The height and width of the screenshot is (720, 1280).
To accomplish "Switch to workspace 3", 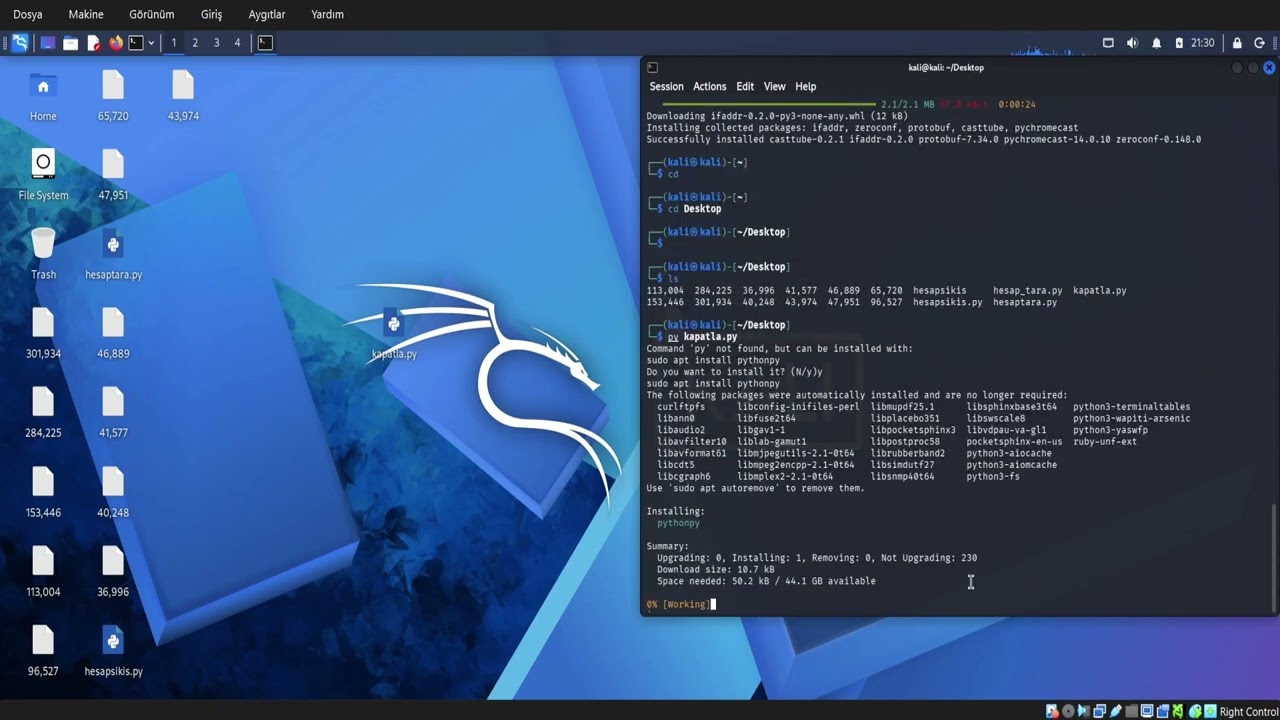I will point(216,43).
